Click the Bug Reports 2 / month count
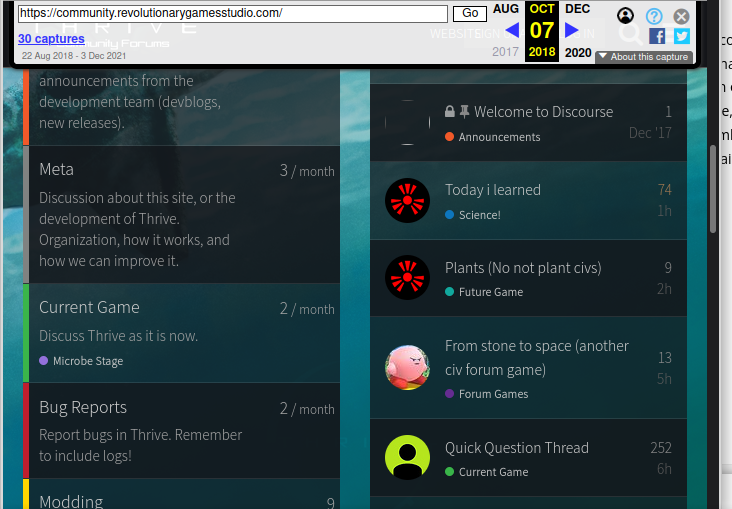Screen dimensions: 732x509 click(307, 409)
